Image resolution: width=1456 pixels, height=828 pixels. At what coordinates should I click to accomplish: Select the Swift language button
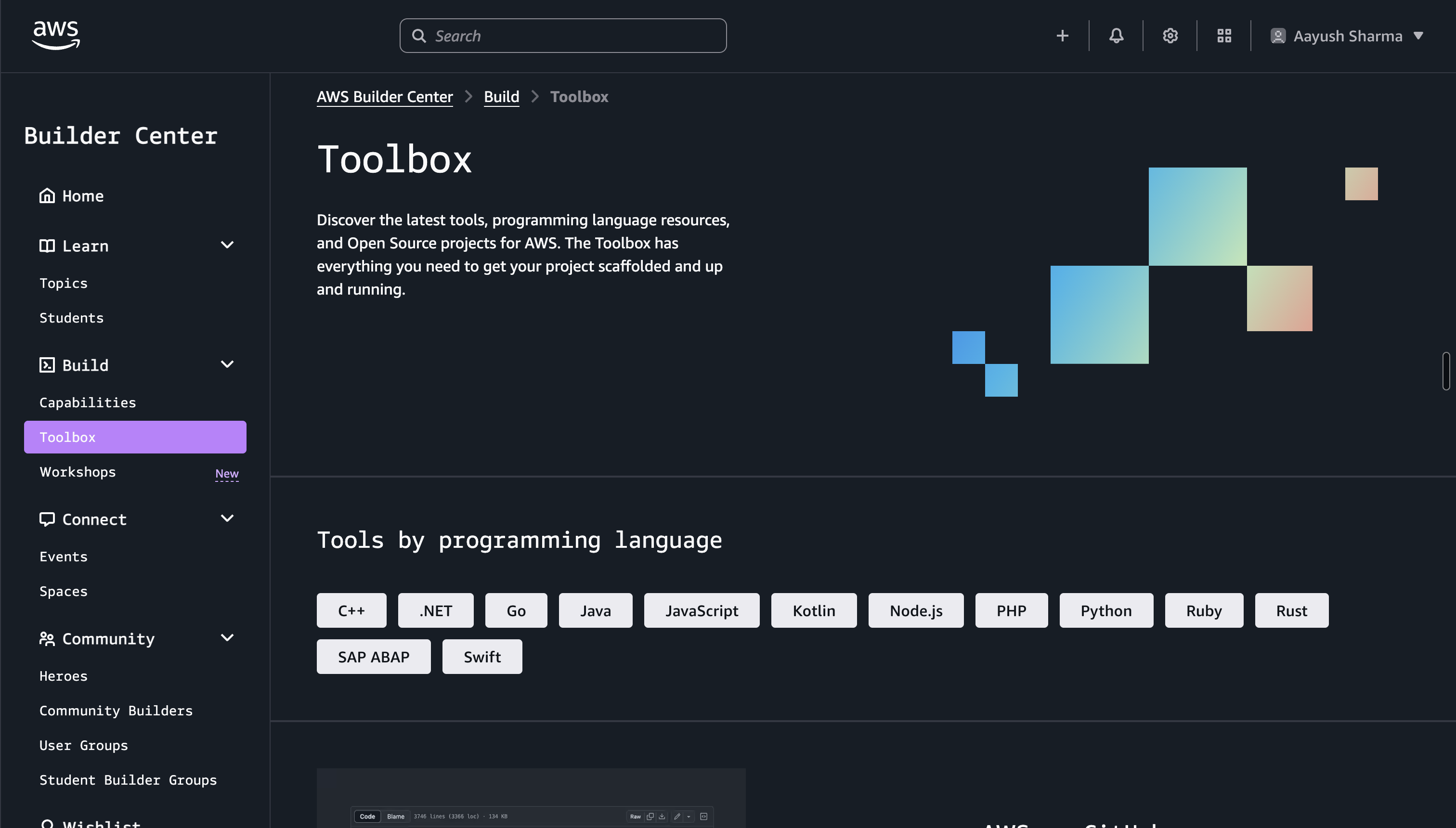[x=482, y=657]
